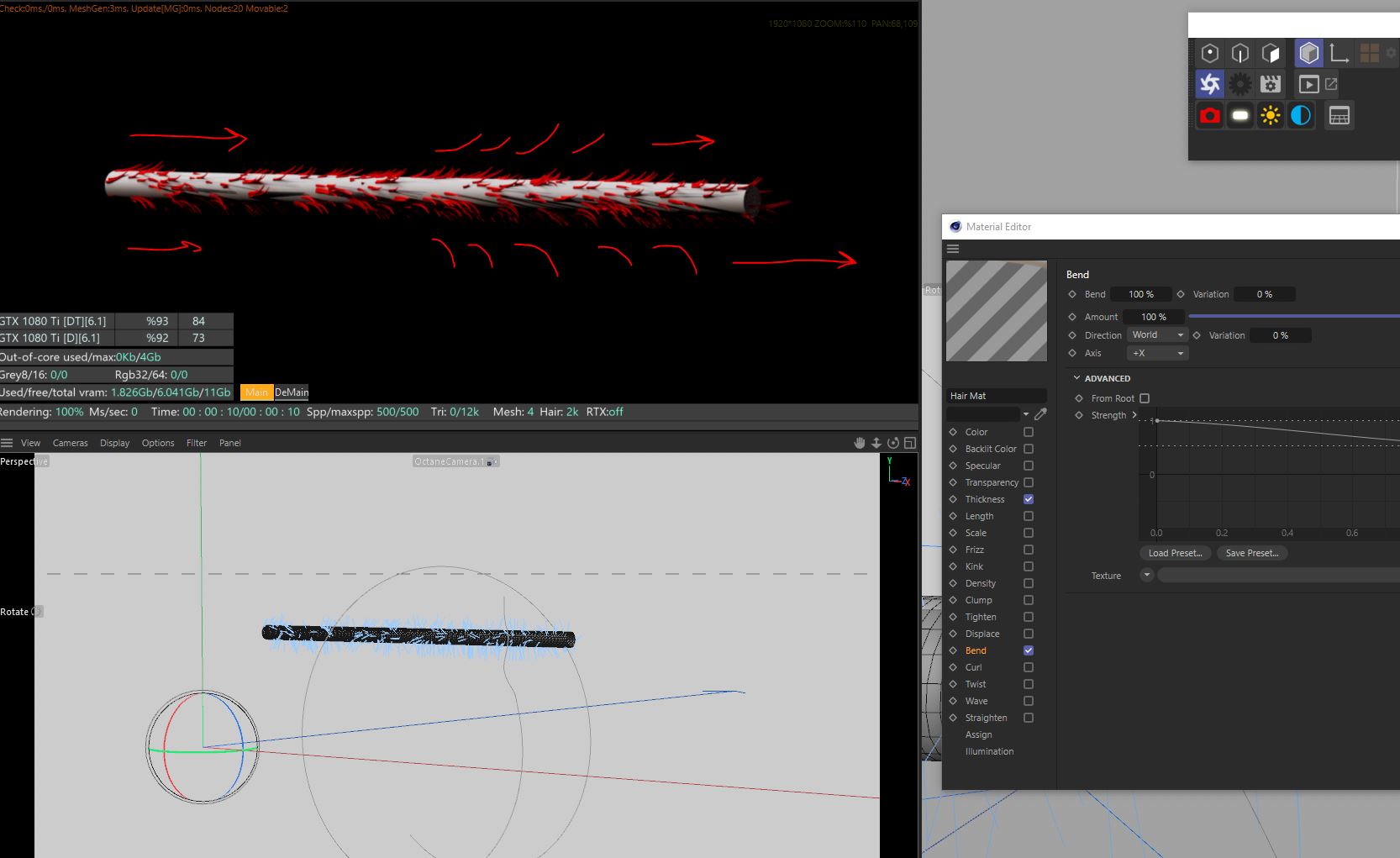Click the brown four-square grid icon

pos(1370,53)
